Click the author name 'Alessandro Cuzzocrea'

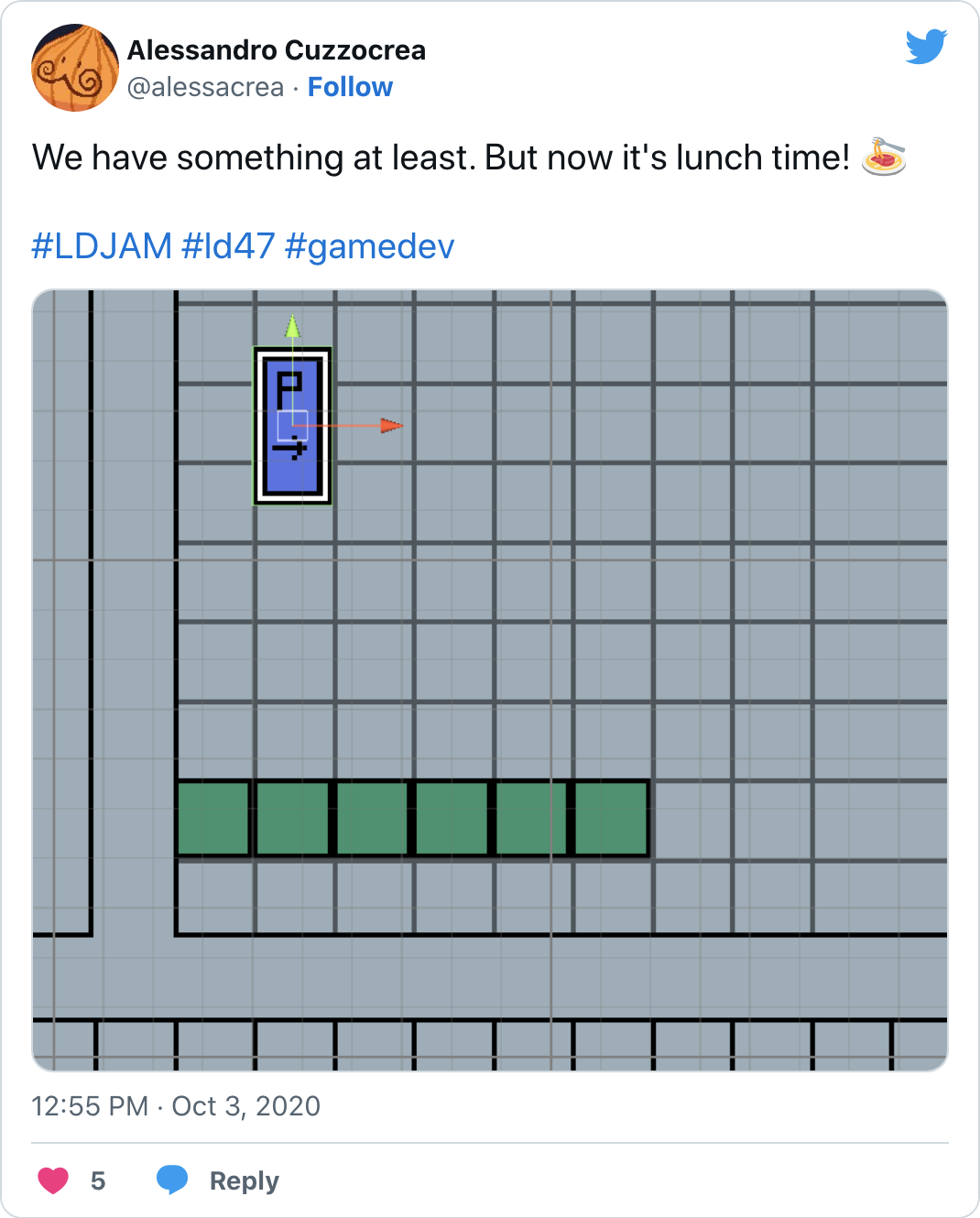tap(278, 50)
